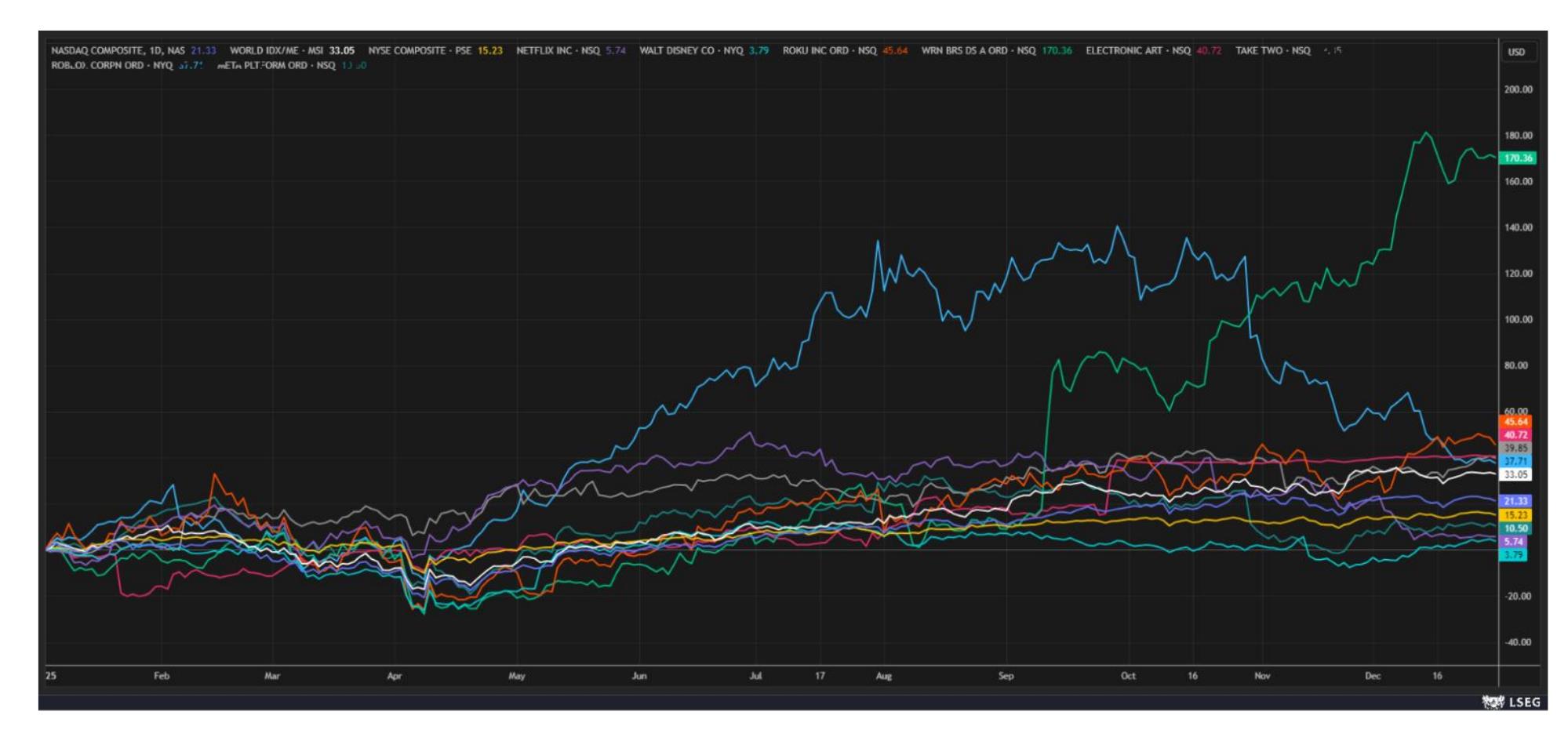
Task: Click the teal 10.50 price tag
Action: (x=1515, y=528)
